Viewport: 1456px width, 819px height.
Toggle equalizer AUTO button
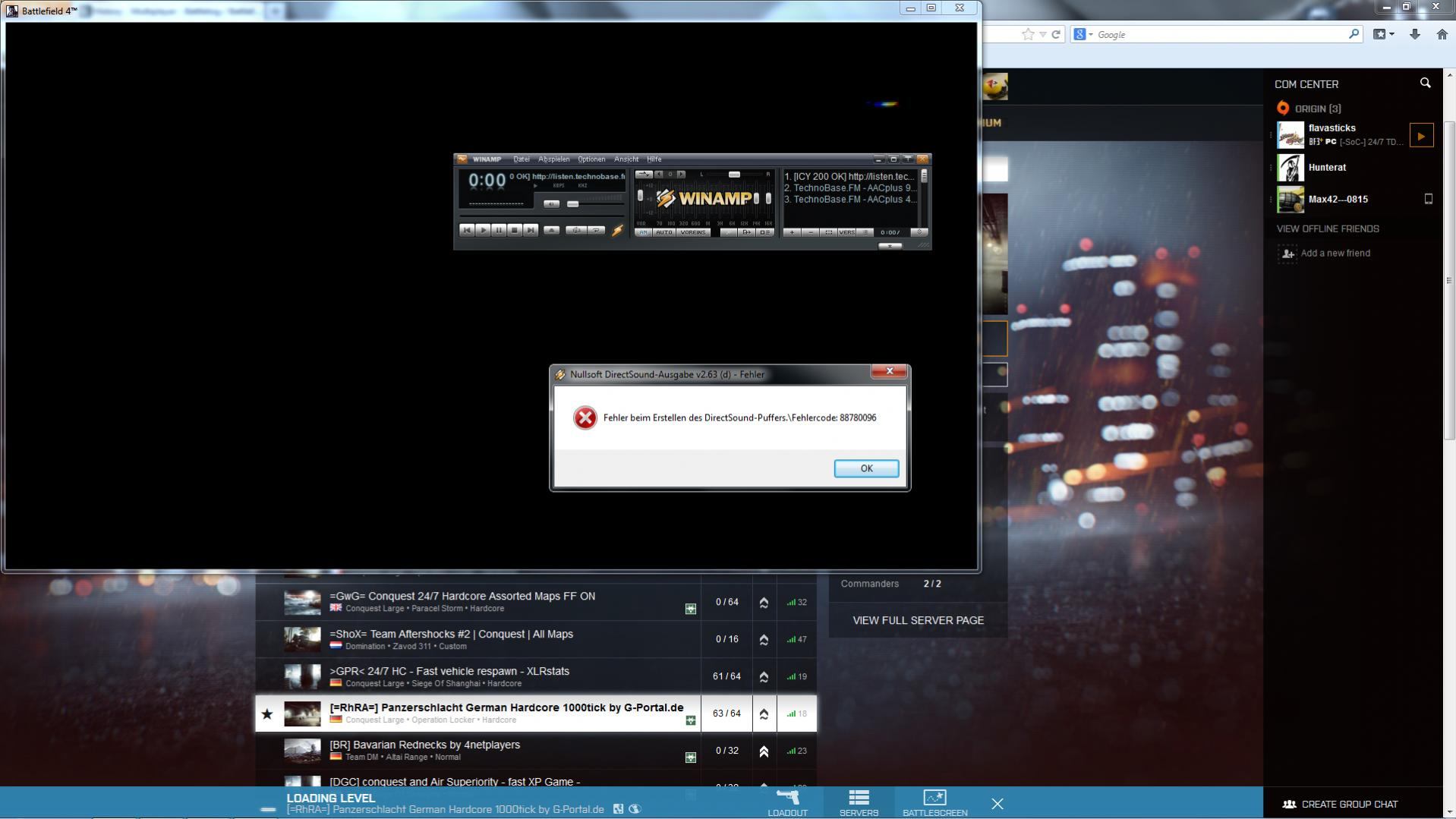(x=664, y=232)
